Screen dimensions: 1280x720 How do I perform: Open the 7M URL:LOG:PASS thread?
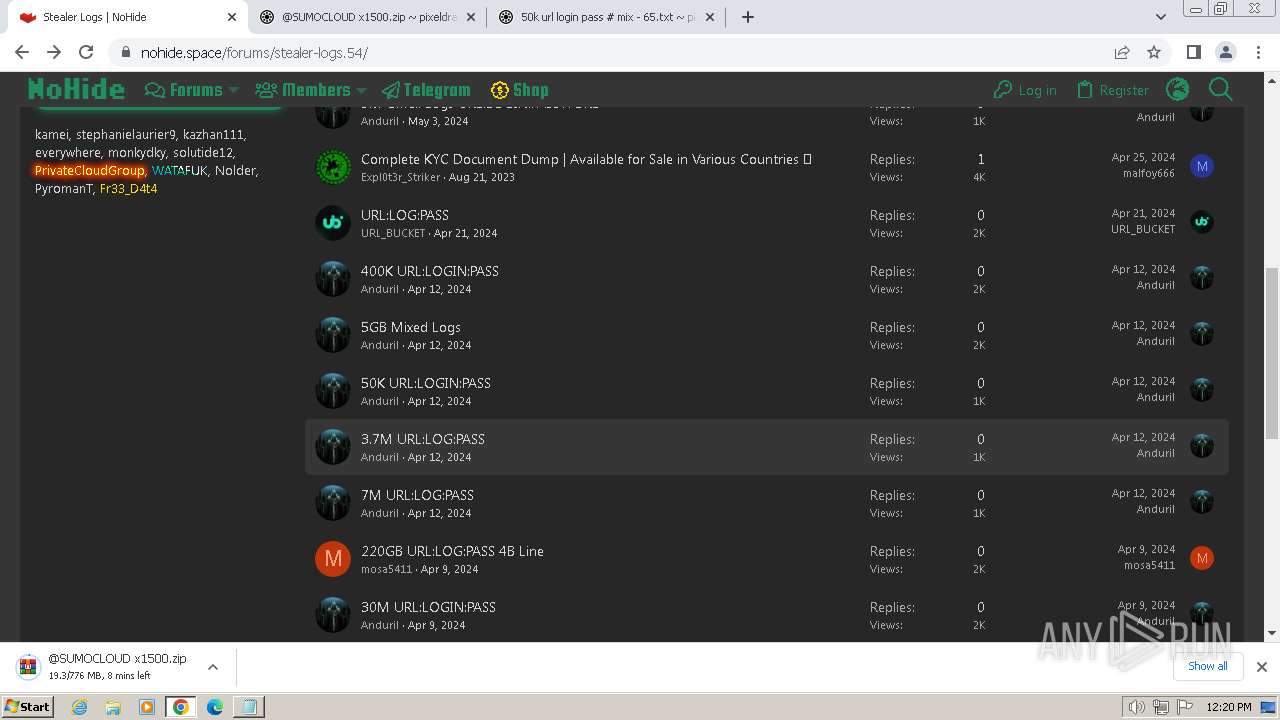(x=417, y=495)
